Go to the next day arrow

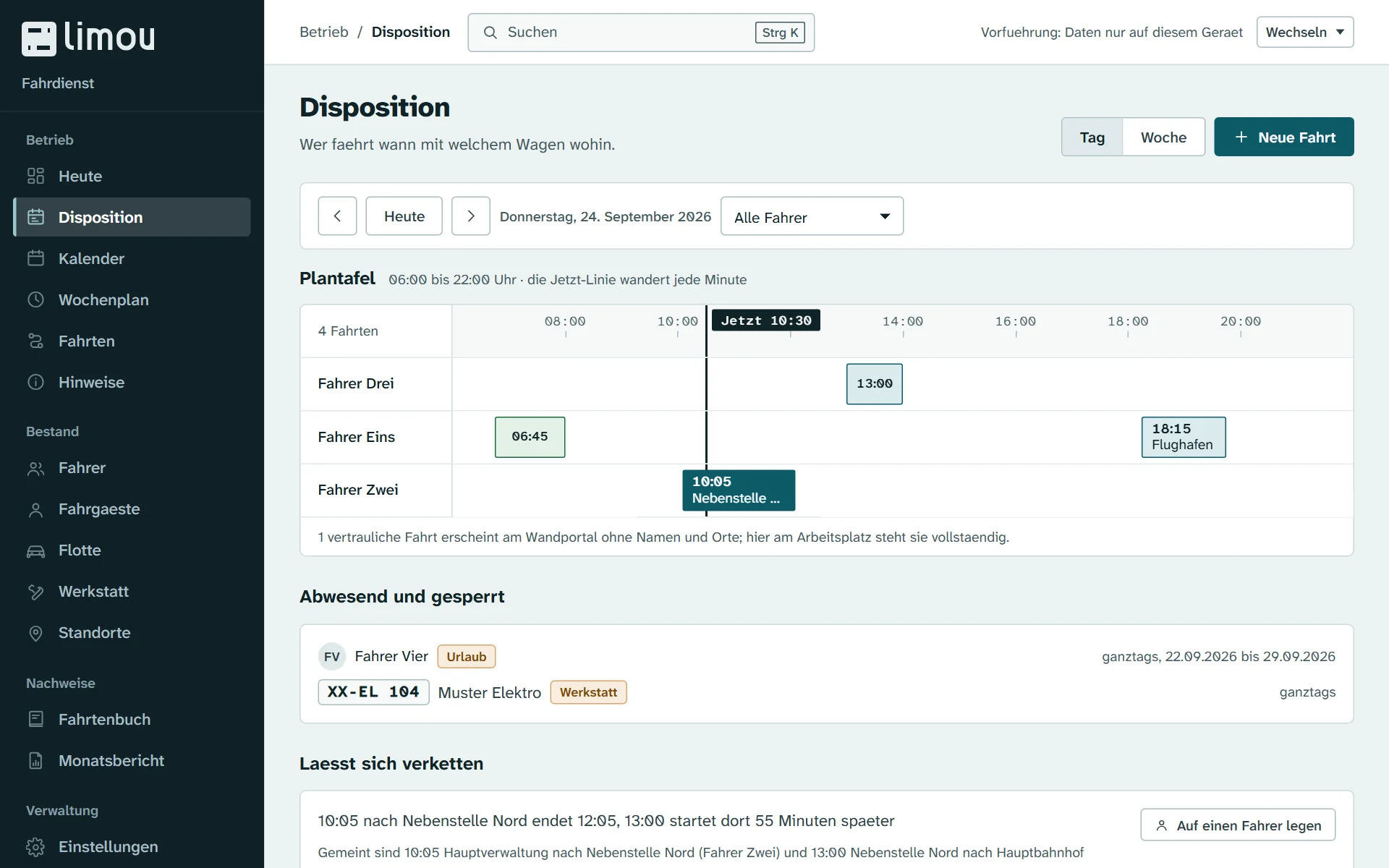tap(471, 216)
